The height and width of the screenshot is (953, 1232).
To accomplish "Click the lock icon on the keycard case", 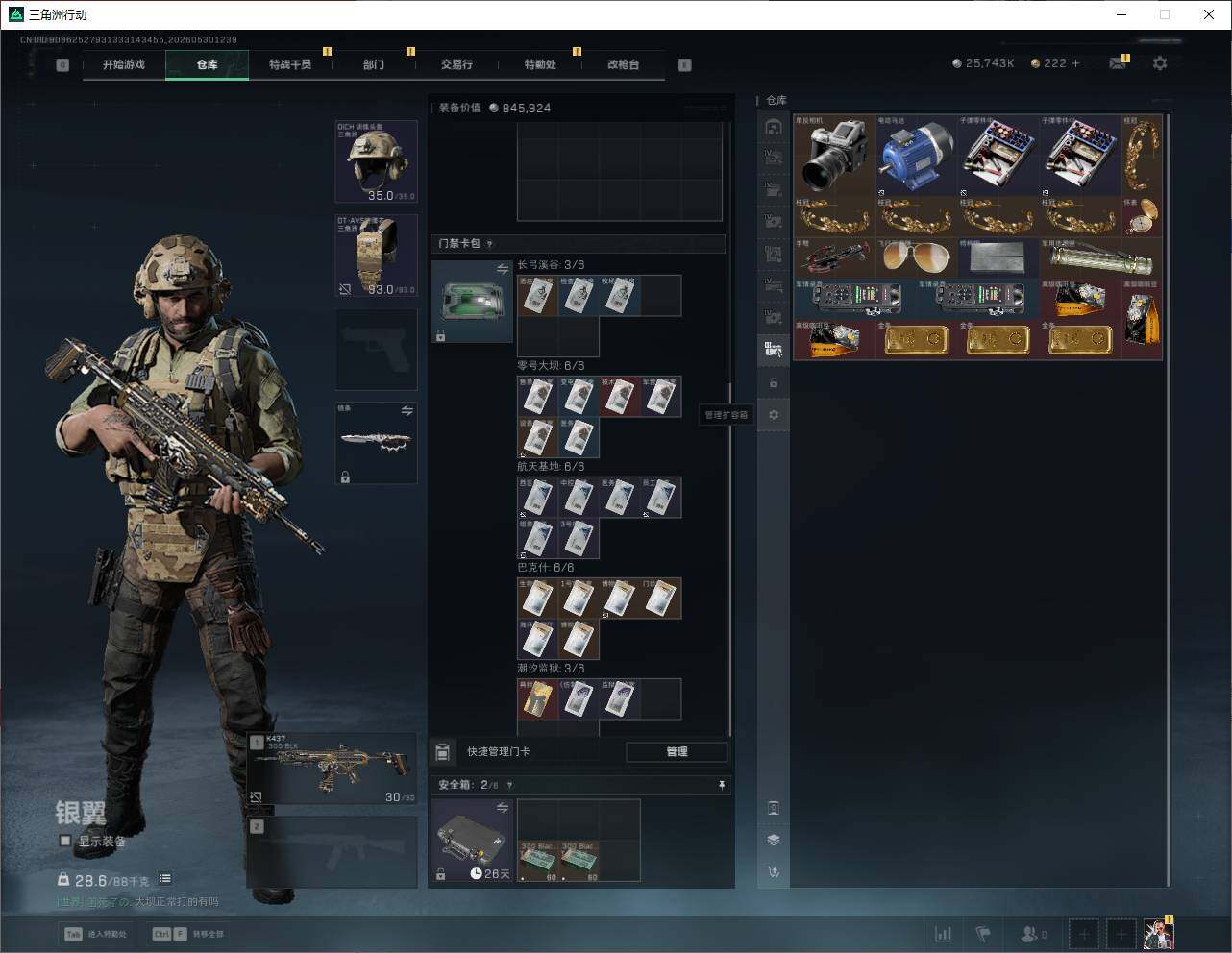I will (440, 335).
